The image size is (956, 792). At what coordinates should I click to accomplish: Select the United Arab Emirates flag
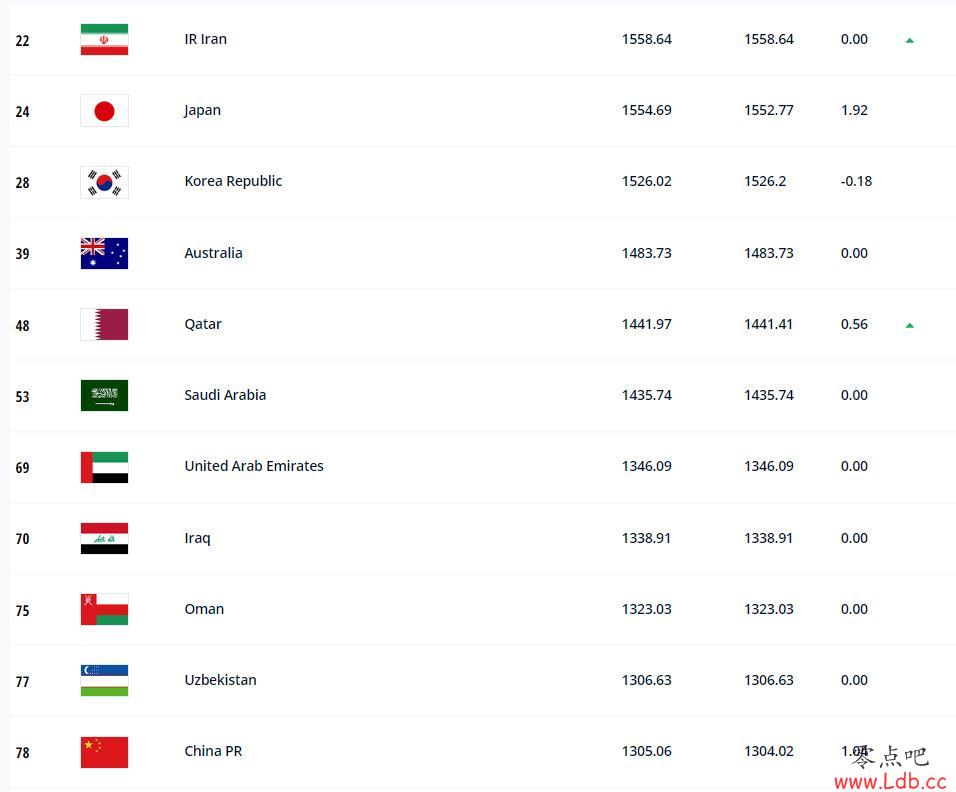point(104,467)
